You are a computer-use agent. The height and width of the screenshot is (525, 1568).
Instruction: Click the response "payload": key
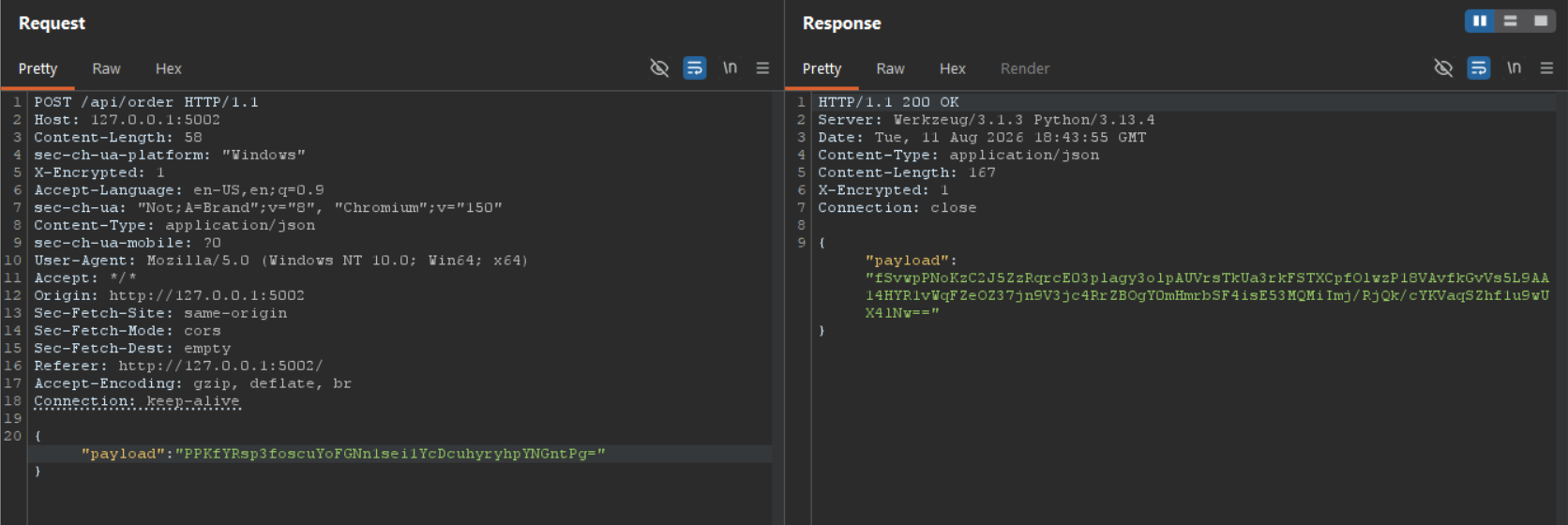(911, 261)
